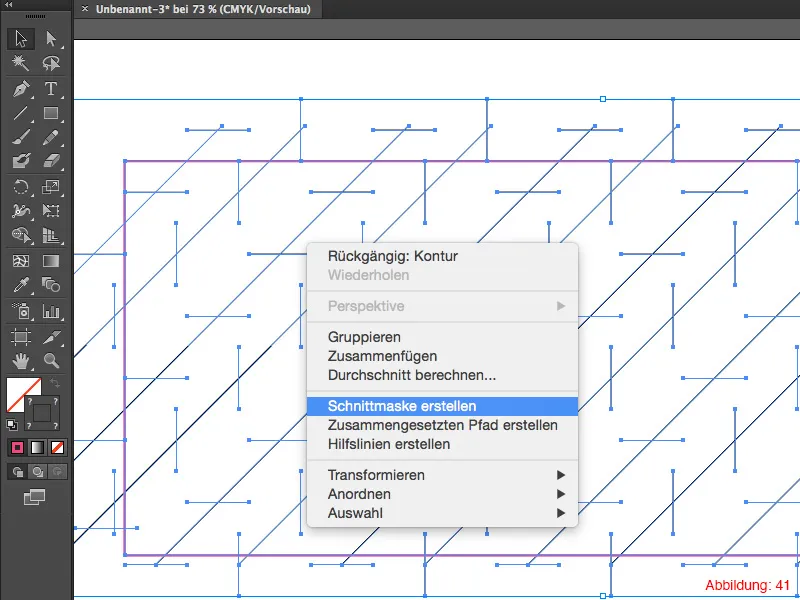This screenshot has height=600, width=800.
Task: Choose Hilfslinien erstellen
Action: pyautogui.click(x=442, y=444)
